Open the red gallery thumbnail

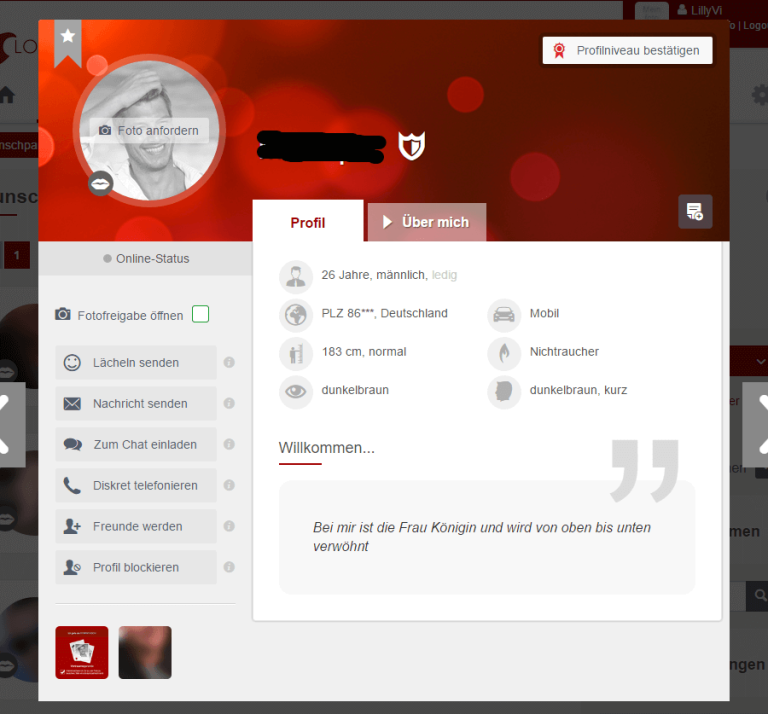pos(82,652)
